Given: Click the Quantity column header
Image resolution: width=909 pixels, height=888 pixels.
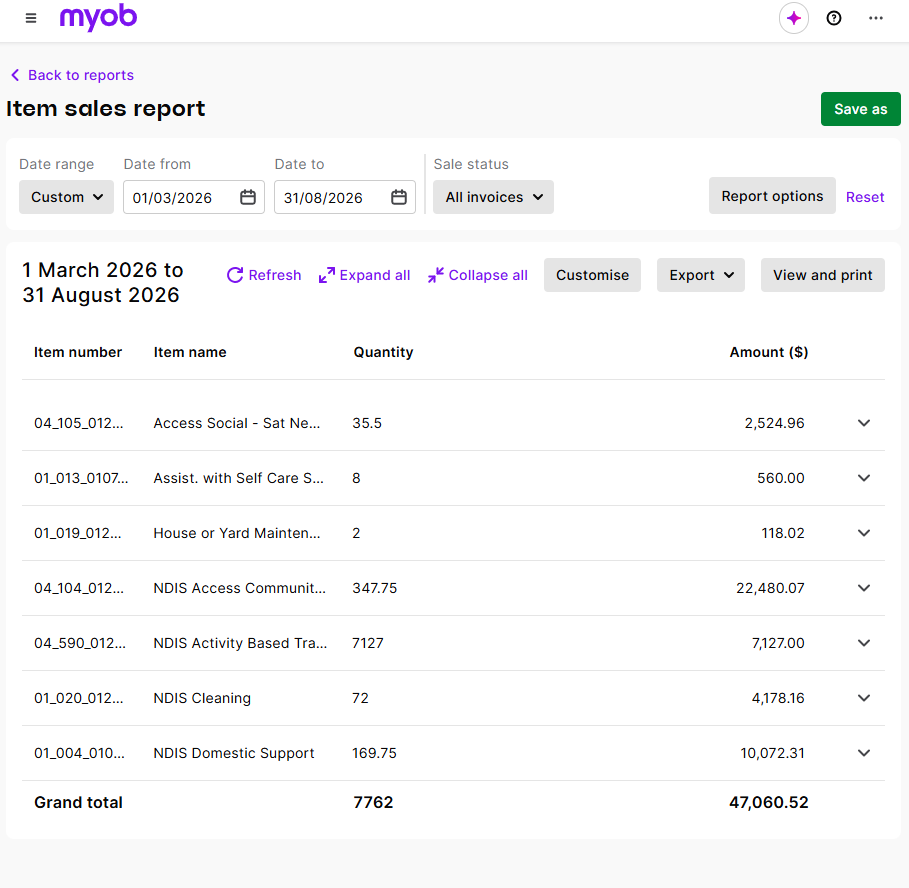Looking at the screenshot, I should pos(383,352).
